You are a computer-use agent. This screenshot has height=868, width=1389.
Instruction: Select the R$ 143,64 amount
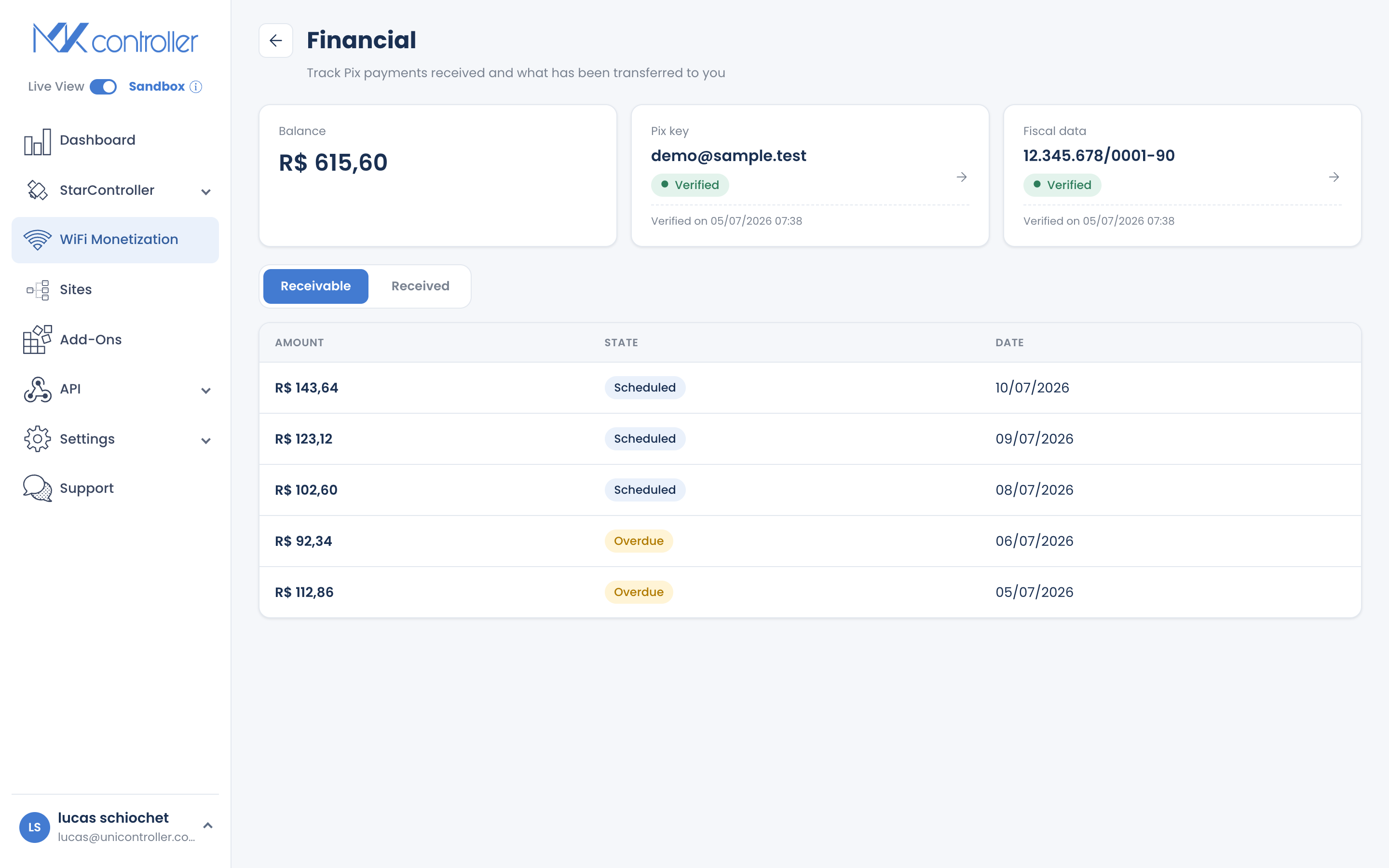(x=307, y=388)
